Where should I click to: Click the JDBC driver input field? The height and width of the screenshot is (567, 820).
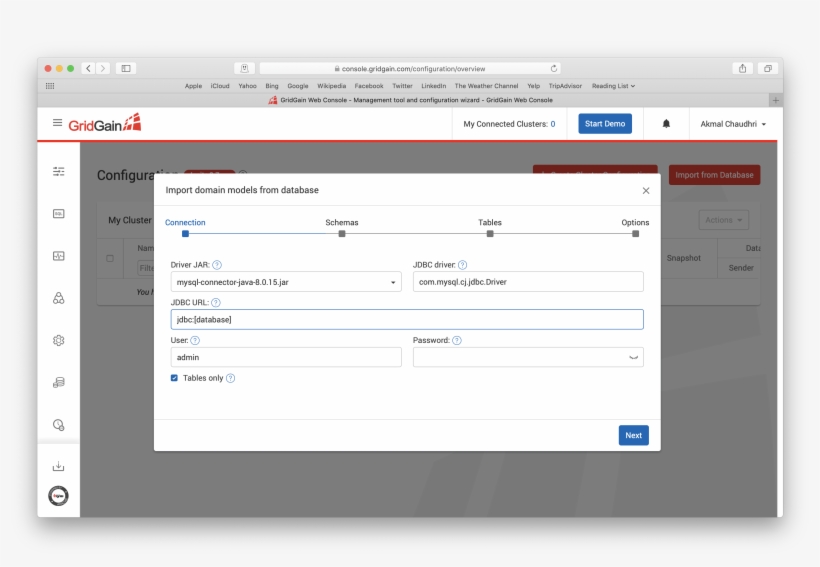click(x=528, y=282)
